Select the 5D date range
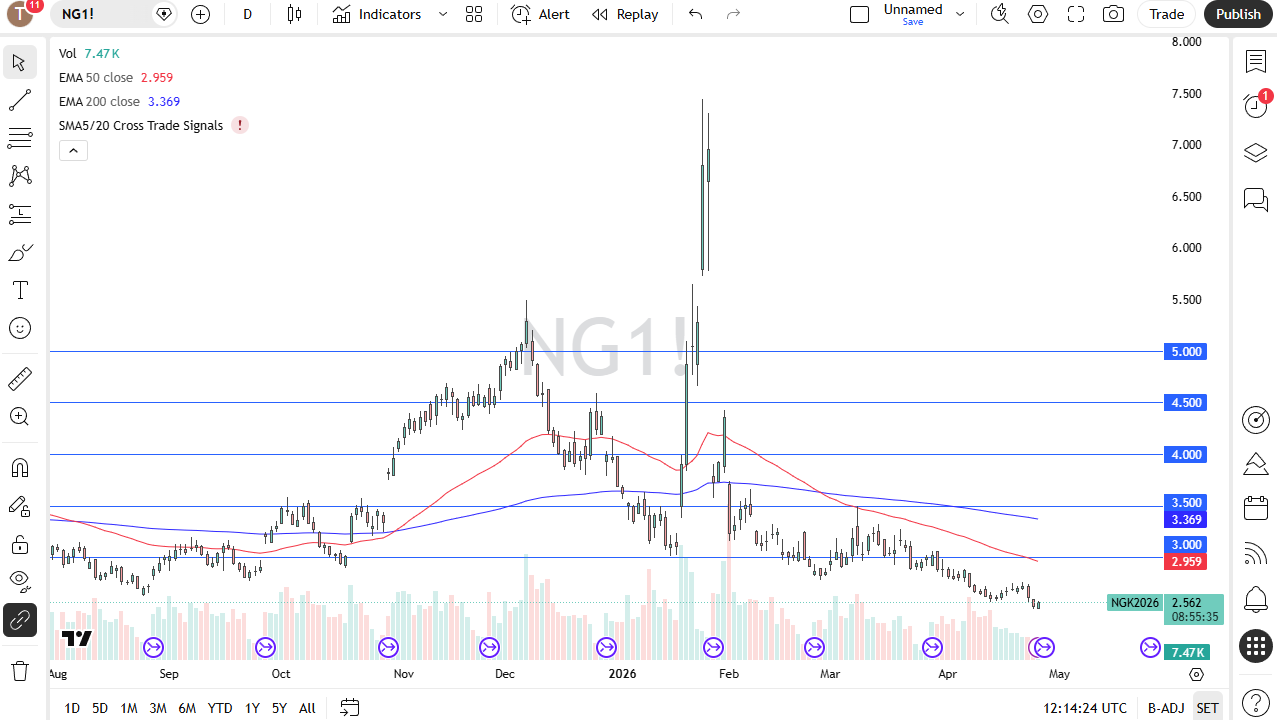The image size is (1277, 720). (100, 708)
